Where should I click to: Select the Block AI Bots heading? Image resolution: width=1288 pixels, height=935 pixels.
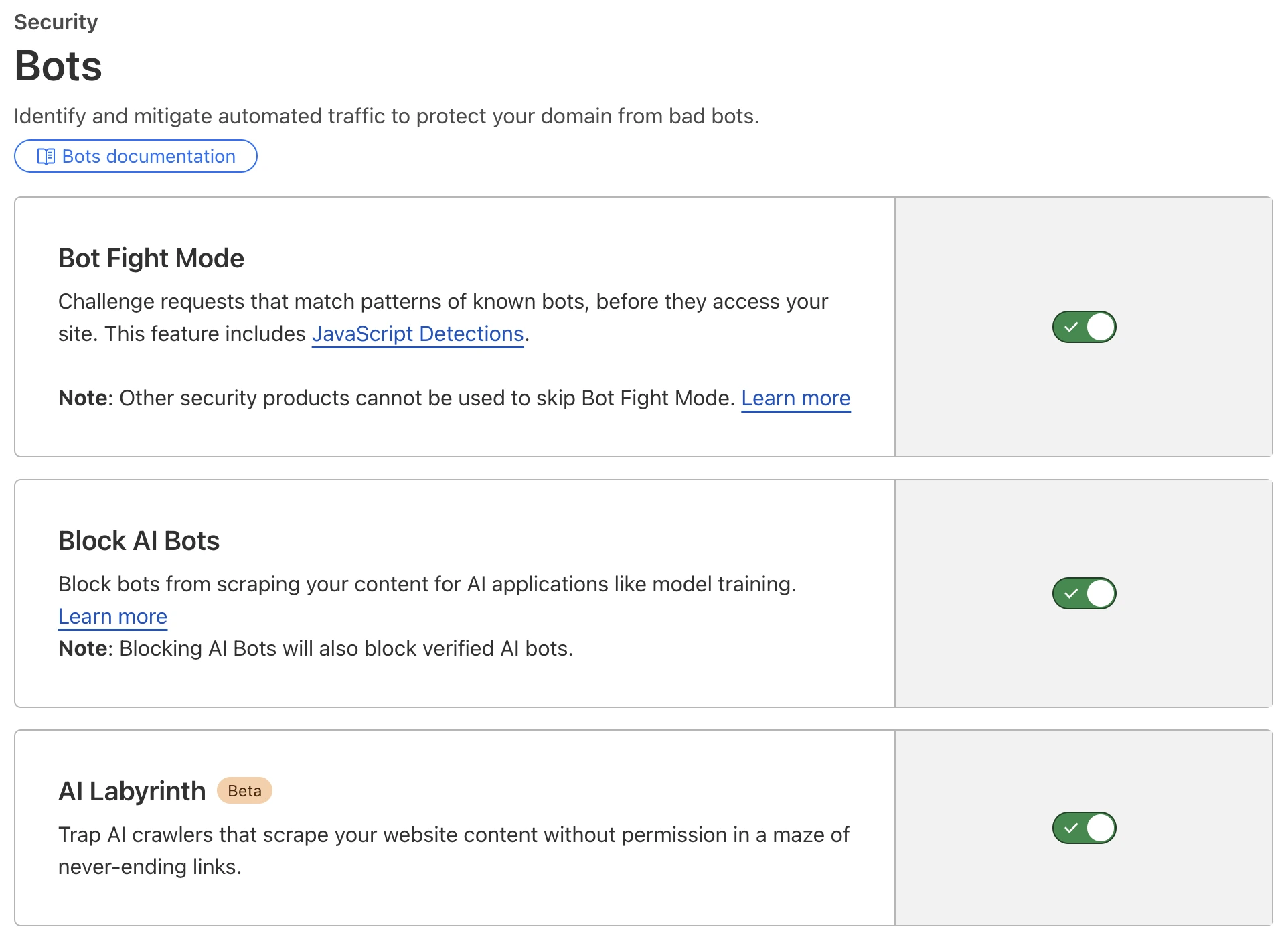point(139,541)
